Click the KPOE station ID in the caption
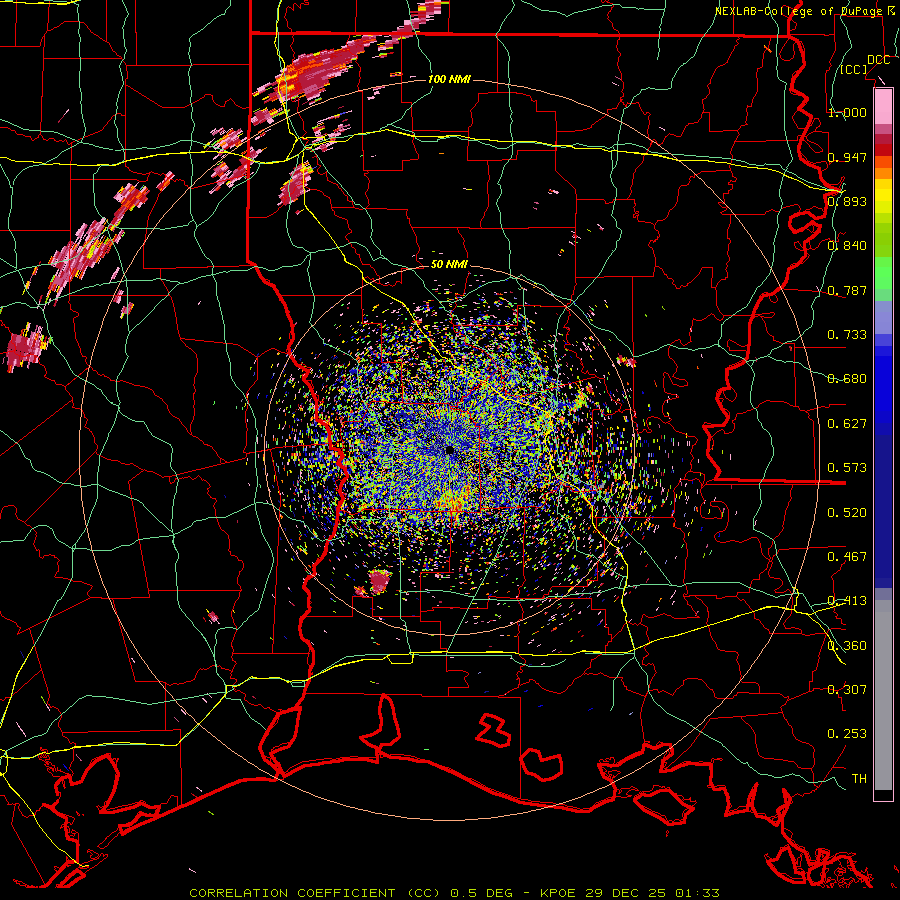Screen dimensions: 900x900 [x=560, y=893]
